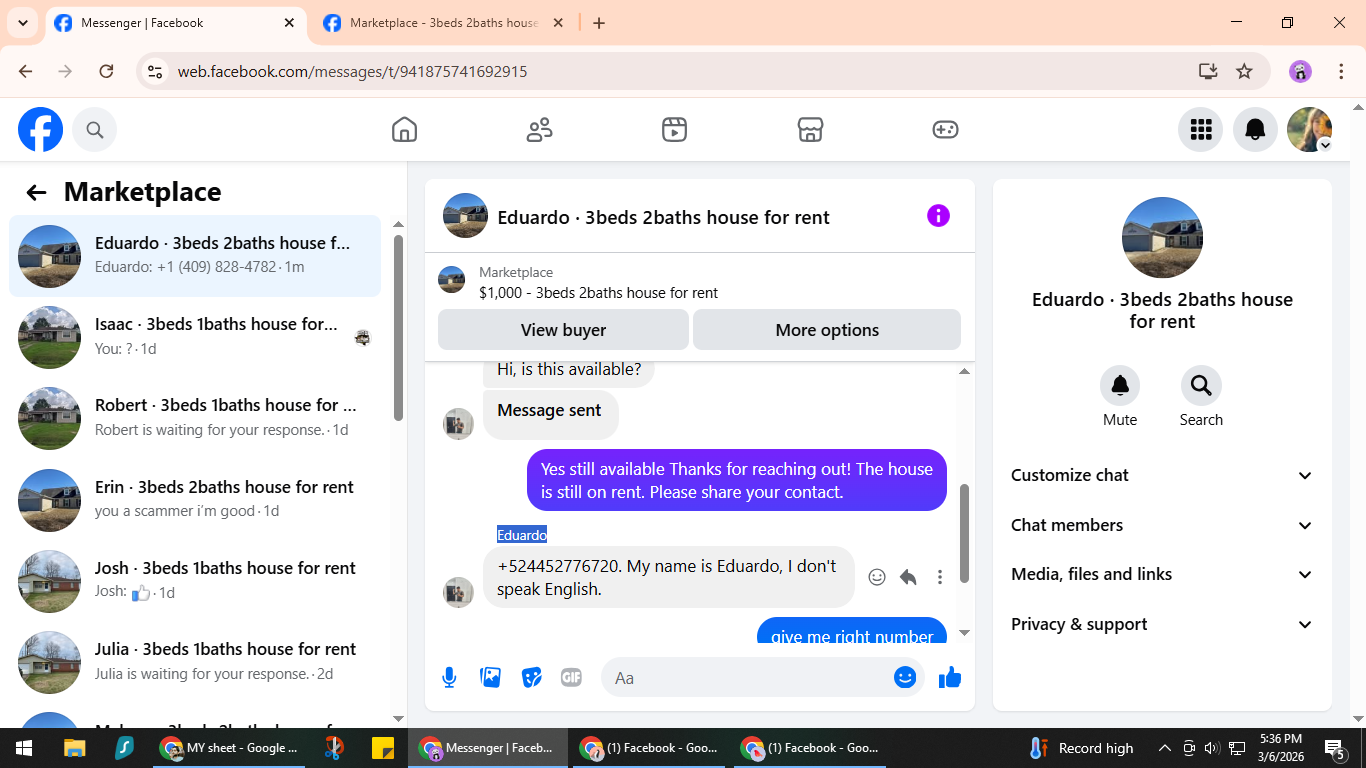Expand Chat members section
This screenshot has width=1366, height=768.
(x=1162, y=525)
